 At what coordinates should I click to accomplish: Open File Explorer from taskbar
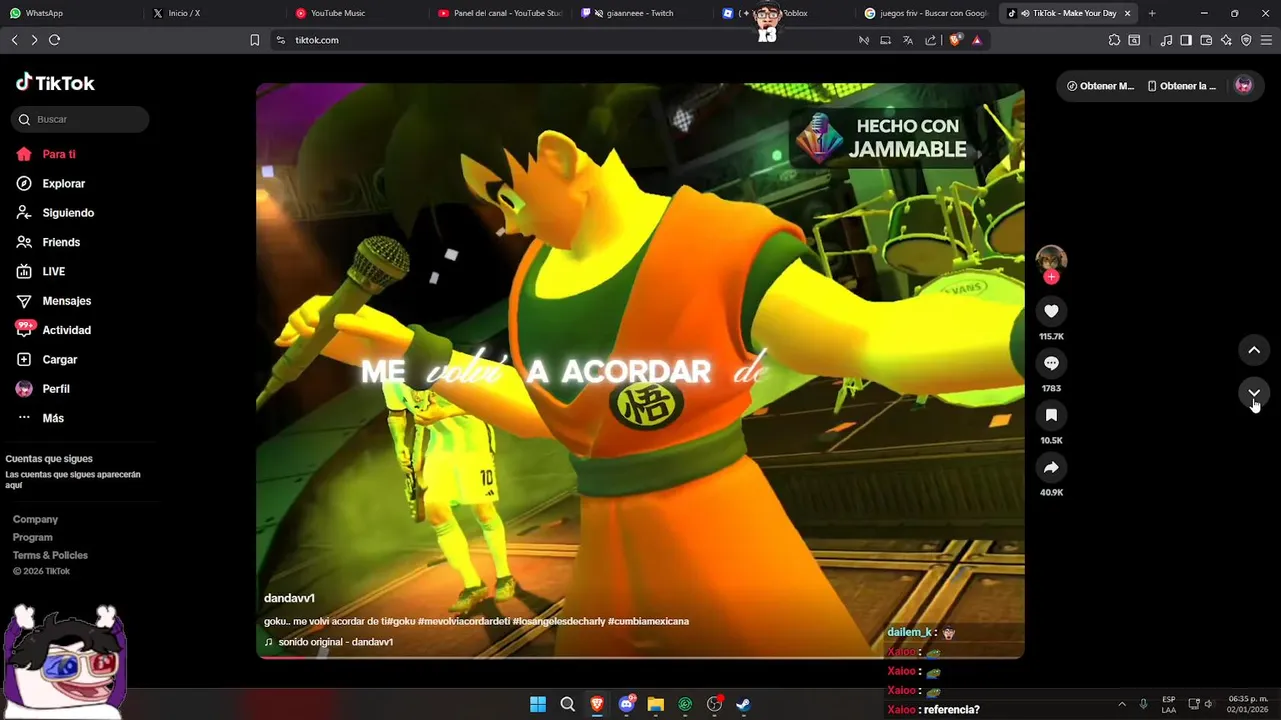[656, 704]
